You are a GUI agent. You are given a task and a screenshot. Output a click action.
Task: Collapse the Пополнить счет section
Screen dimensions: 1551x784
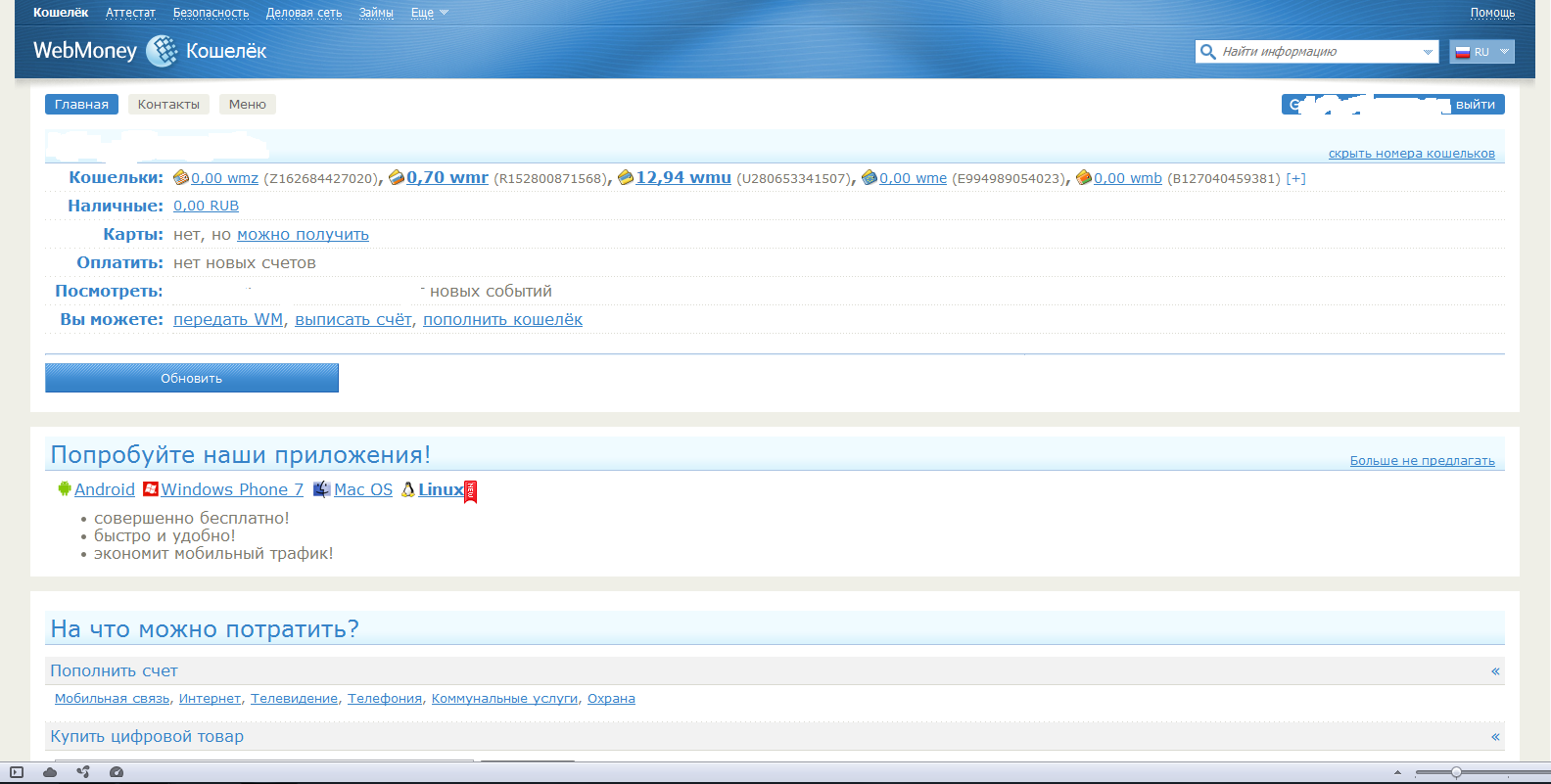(1495, 671)
